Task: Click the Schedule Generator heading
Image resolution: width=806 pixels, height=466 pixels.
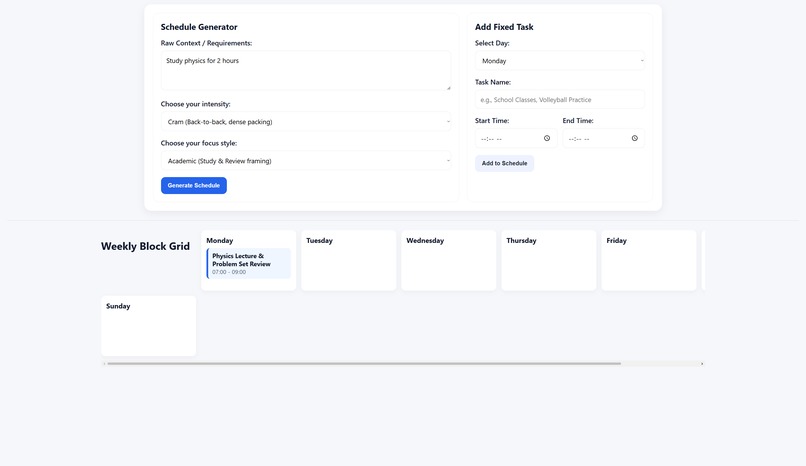Action: (199, 27)
